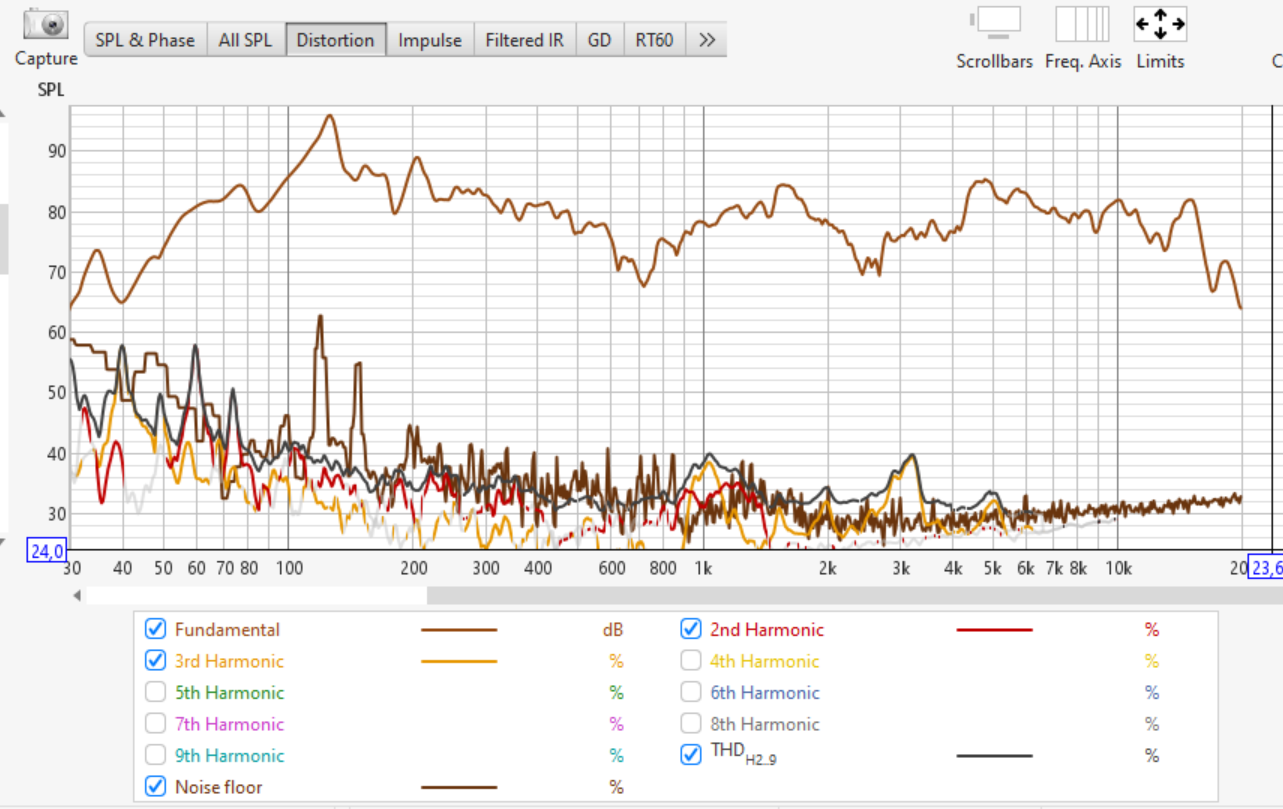Click the horizontal graph scrollbar thumb

coord(256,596)
